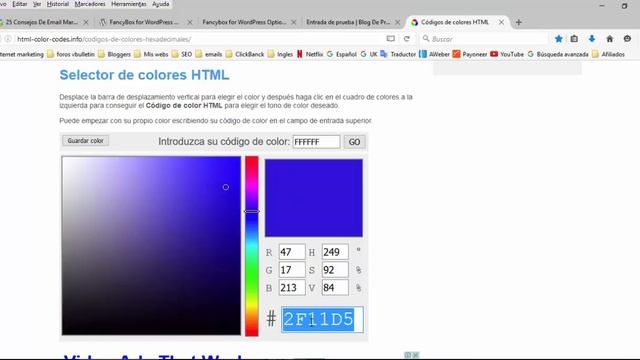The height and width of the screenshot is (360, 640).
Task: Click the Guardar color button
Action: tap(85, 141)
